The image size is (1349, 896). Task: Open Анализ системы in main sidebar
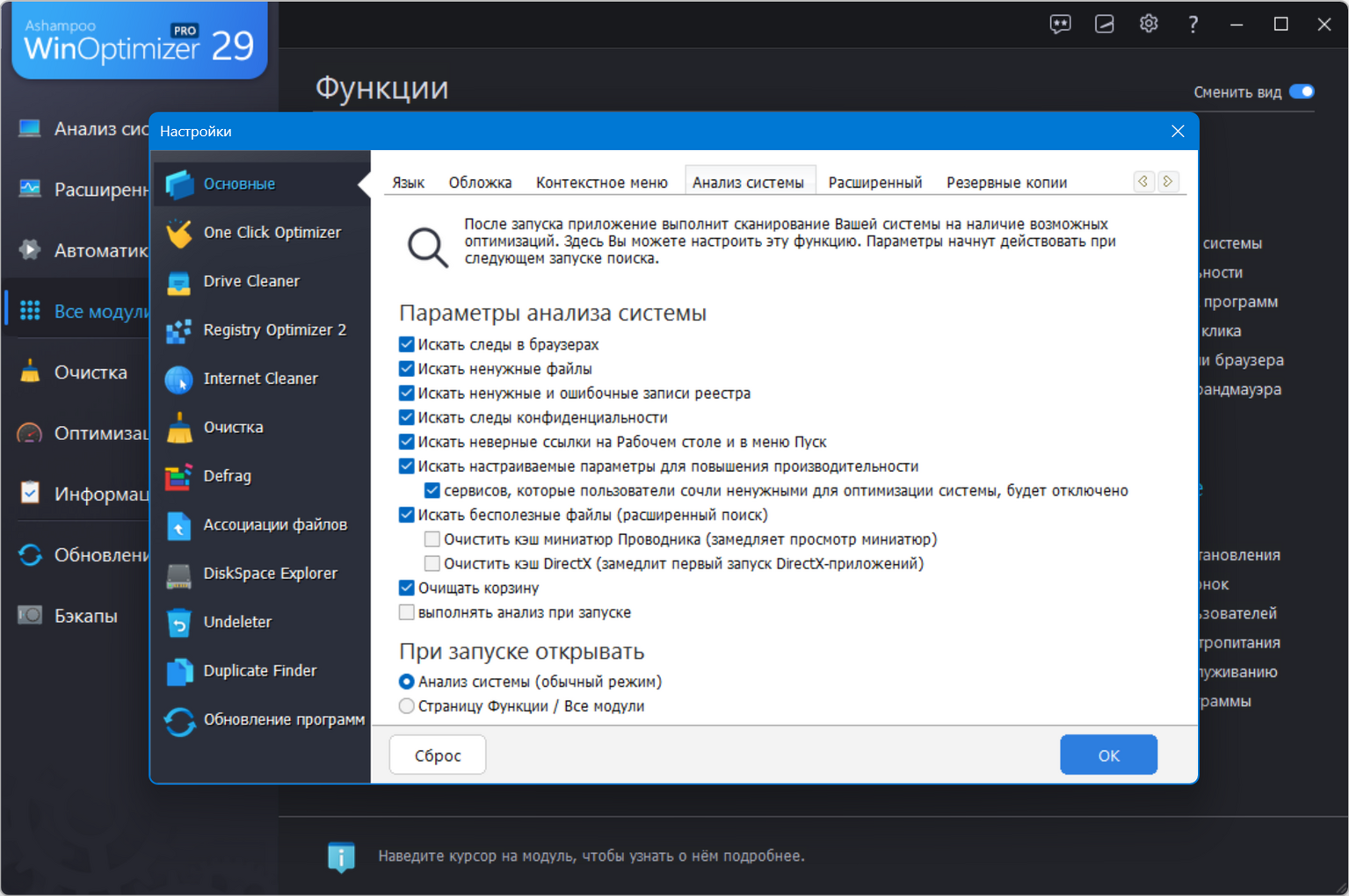(84, 129)
